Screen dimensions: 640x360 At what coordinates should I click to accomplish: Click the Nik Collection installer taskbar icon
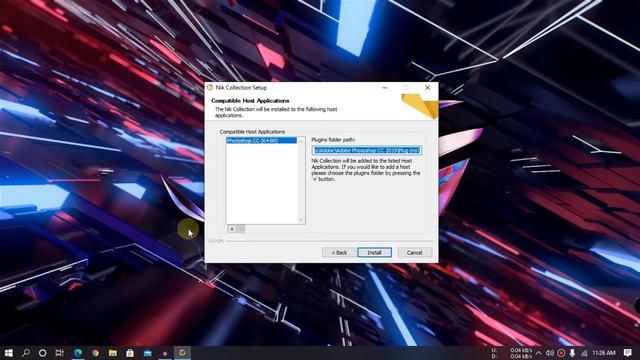point(182,353)
